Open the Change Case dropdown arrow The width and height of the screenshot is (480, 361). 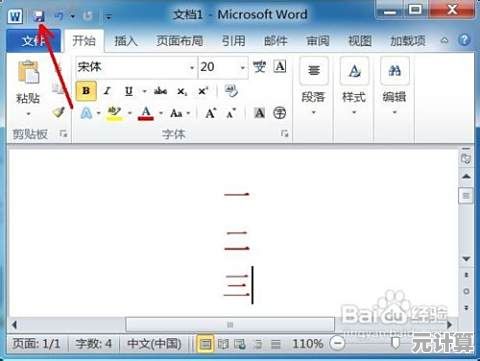(x=189, y=113)
